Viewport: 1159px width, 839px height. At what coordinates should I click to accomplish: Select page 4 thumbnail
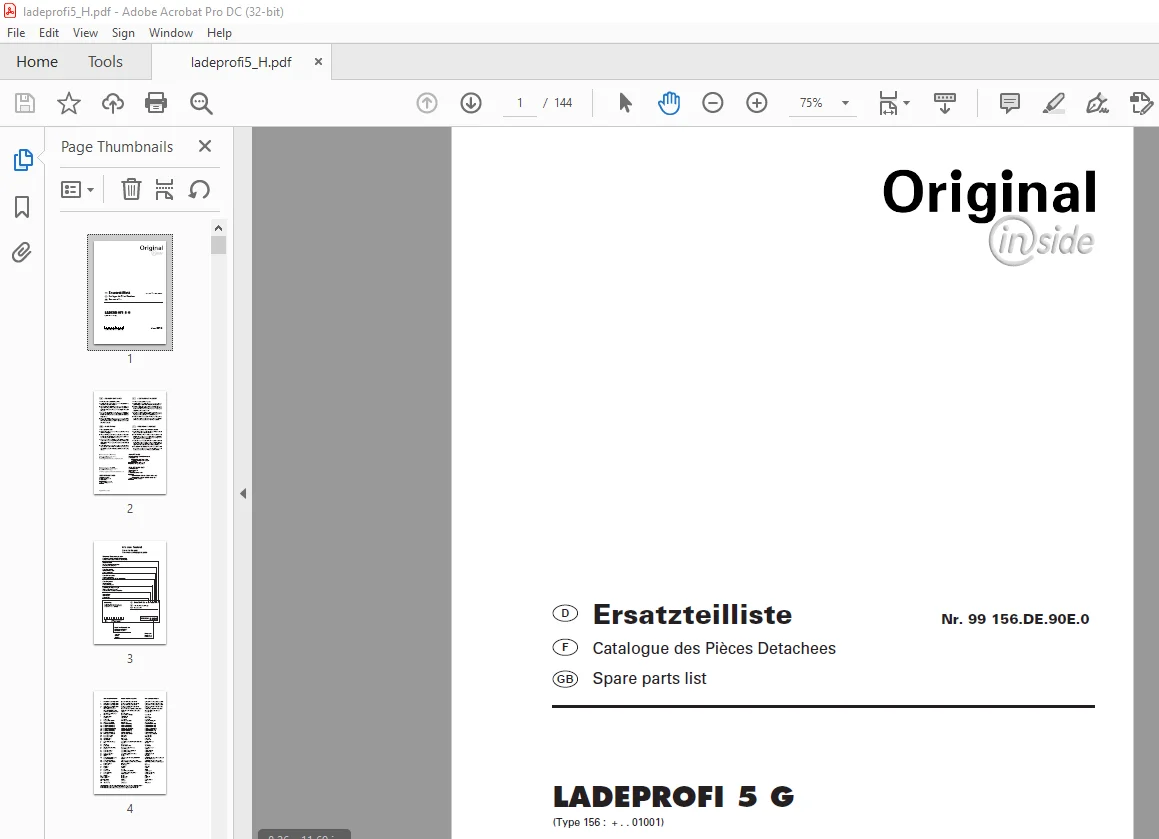click(x=130, y=743)
